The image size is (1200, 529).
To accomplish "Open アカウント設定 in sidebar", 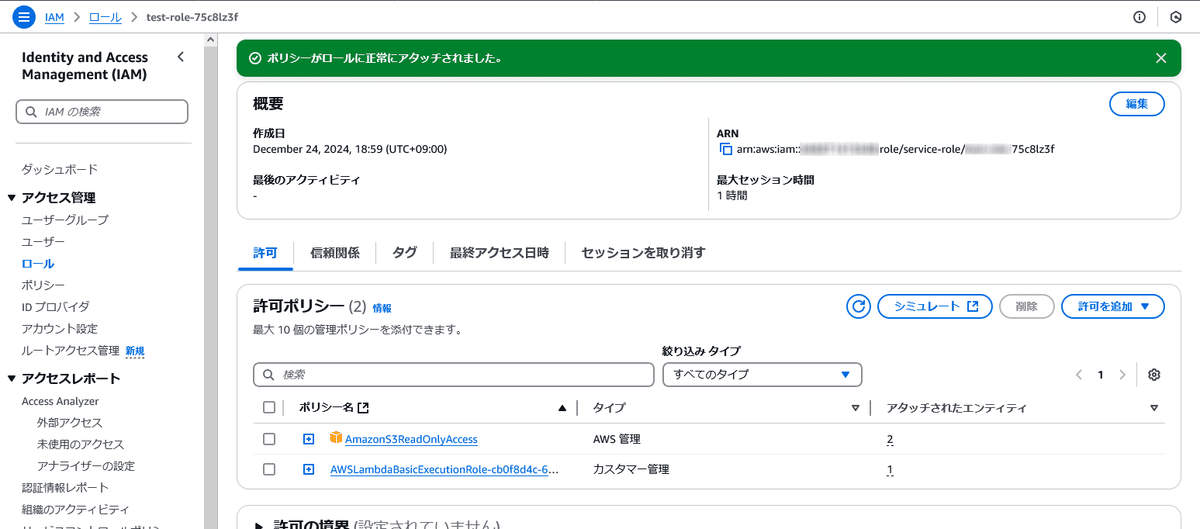I will [x=60, y=329].
